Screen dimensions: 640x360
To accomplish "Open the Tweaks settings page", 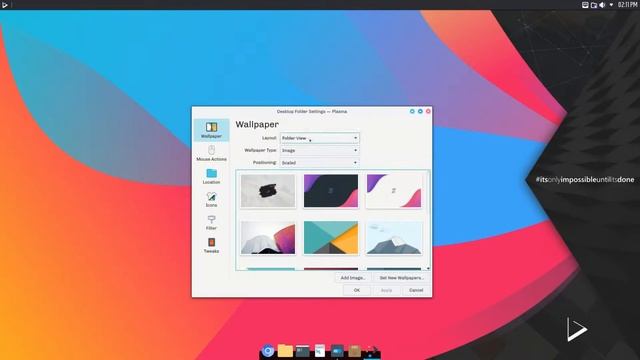I will coord(211,245).
